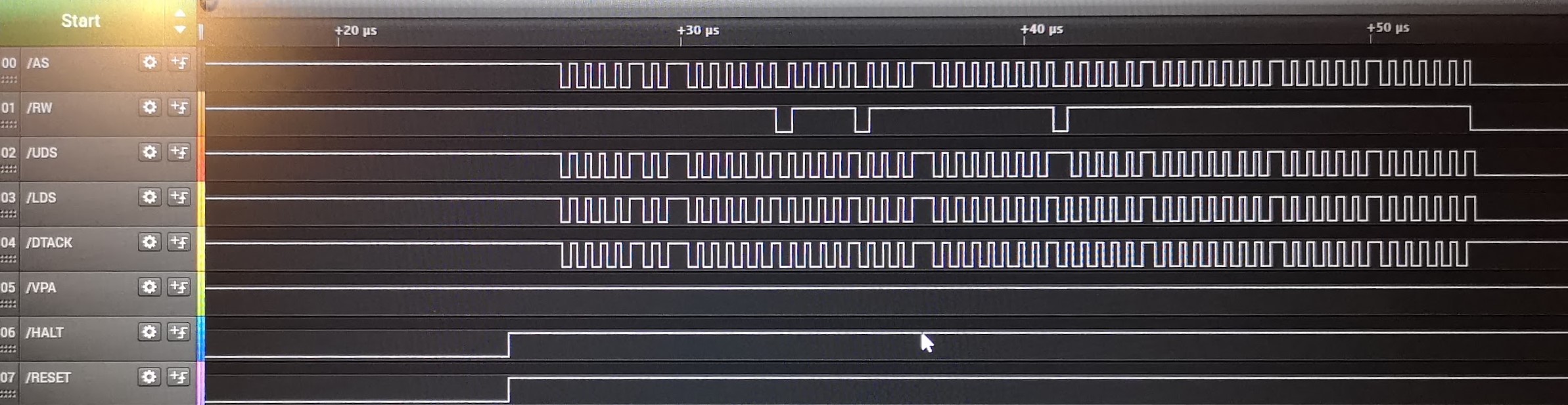Open settings gear for /DTACK channel
Image resolution: width=1568 pixels, height=405 pixels.
149,242
